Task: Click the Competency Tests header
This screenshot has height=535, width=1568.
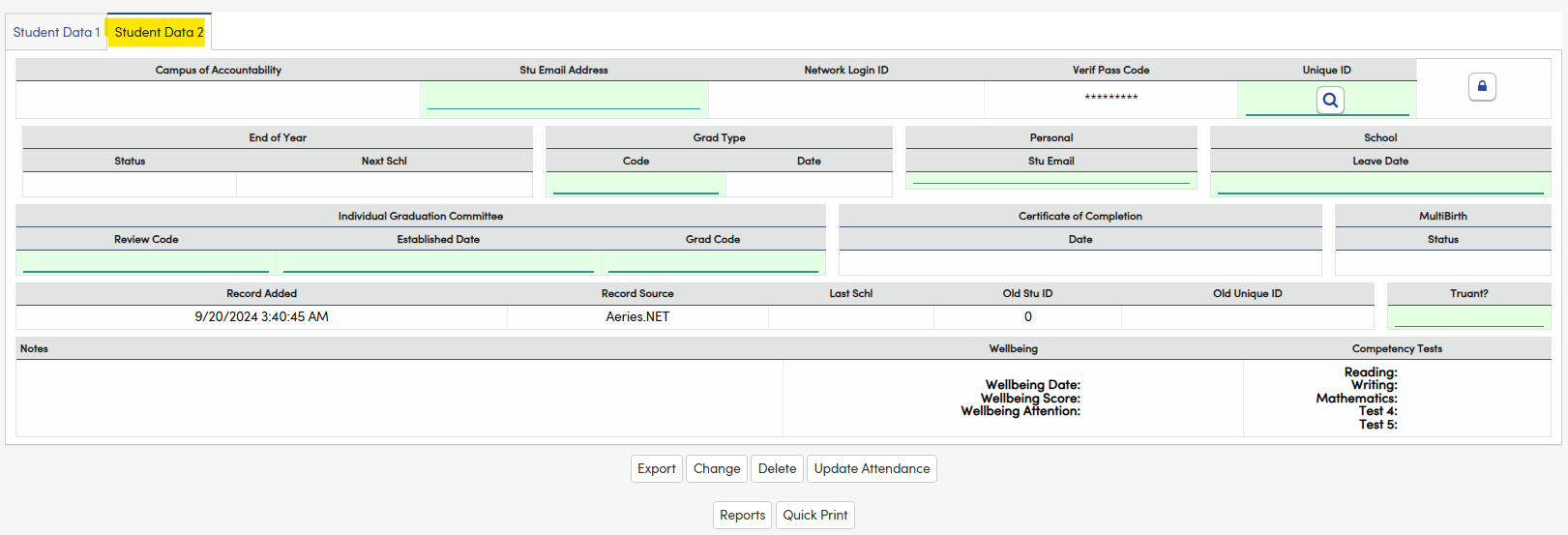Action: pos(1397,348)
